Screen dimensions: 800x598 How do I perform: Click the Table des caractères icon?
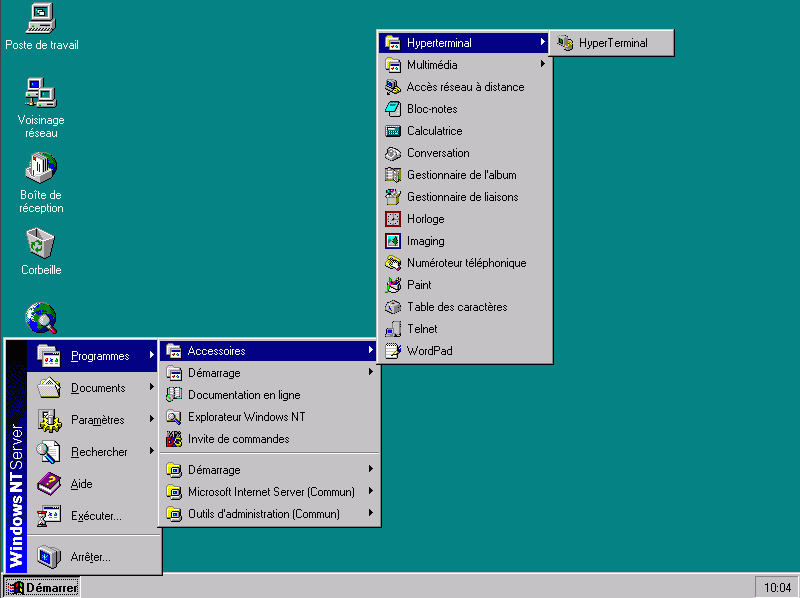click(x=393, y=307)
